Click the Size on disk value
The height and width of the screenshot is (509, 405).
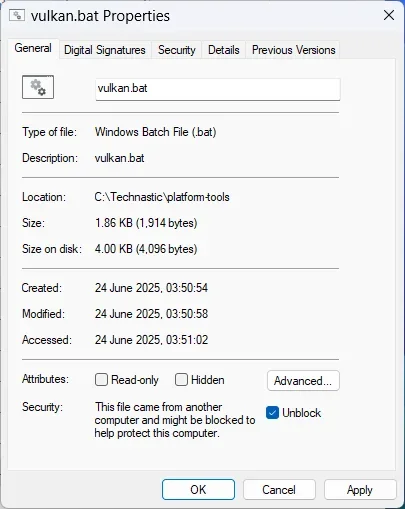tap(146, 249)
